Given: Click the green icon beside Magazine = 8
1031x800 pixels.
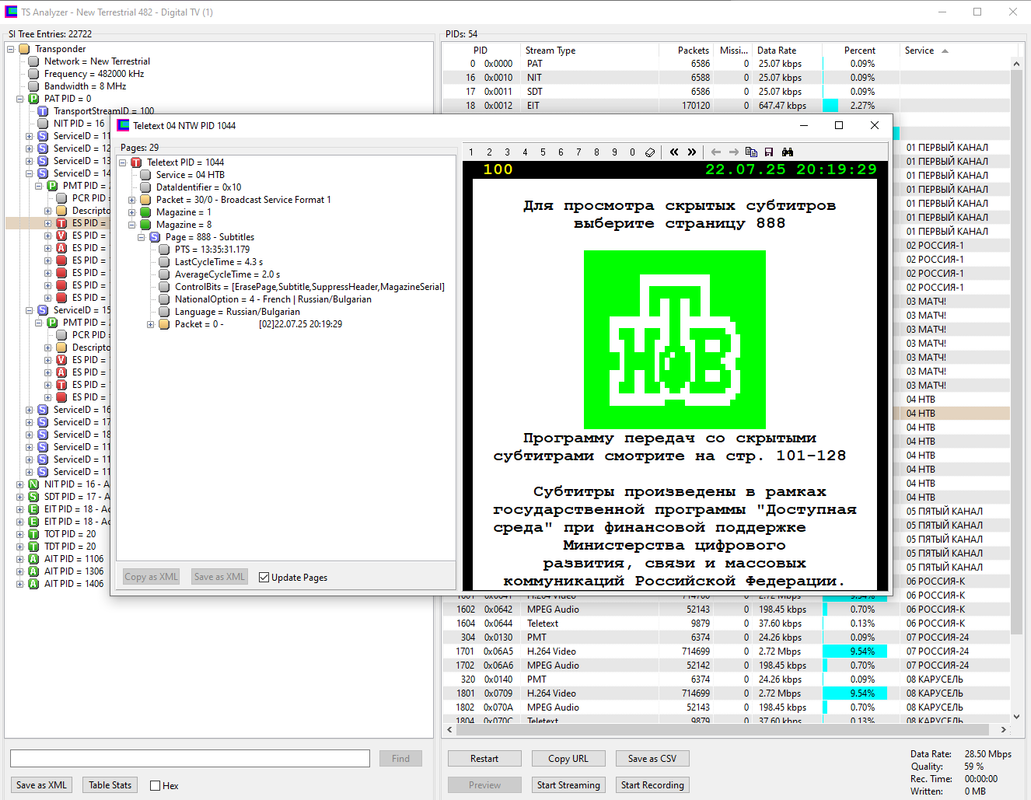Looking at the screenshot, I should click(145, 225).
